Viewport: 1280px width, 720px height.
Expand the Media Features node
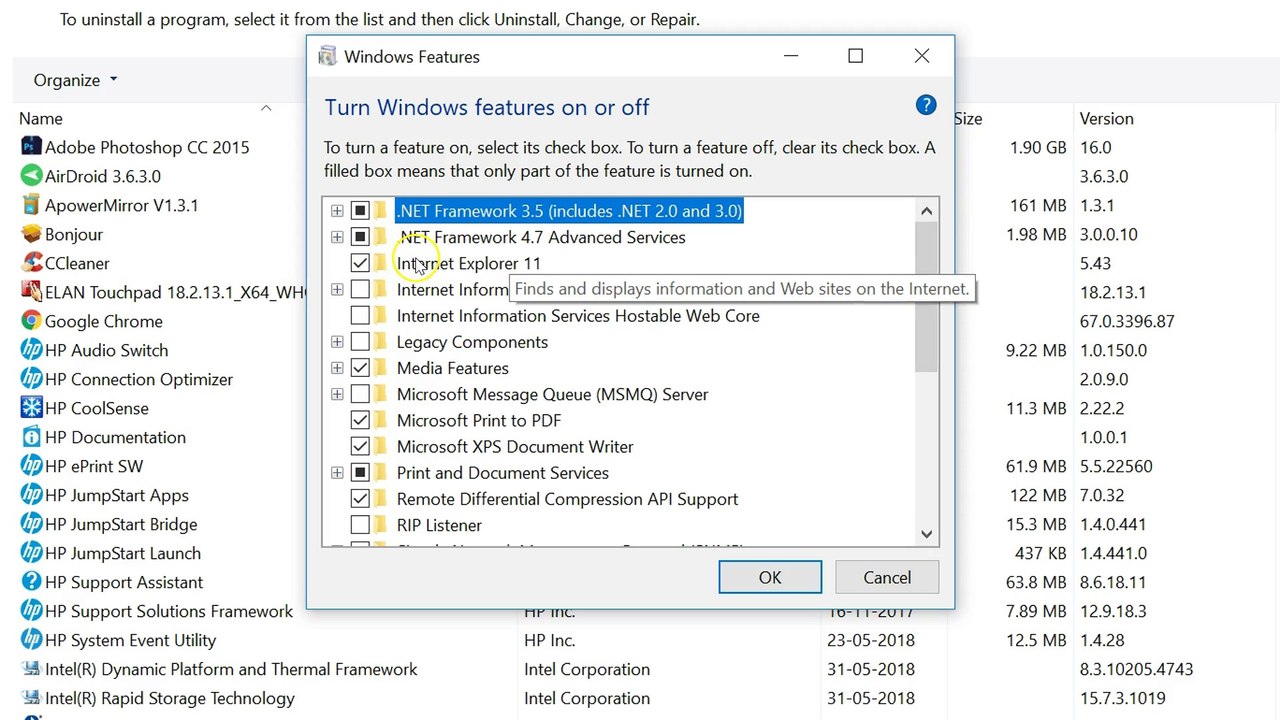337,368
